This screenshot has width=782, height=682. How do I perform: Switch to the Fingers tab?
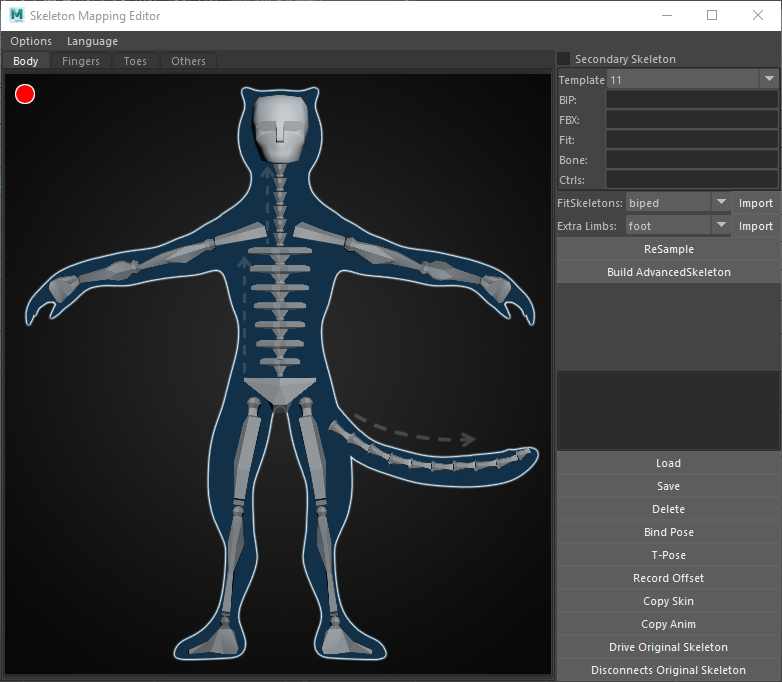pyautogui.click(x=81, y=61)
